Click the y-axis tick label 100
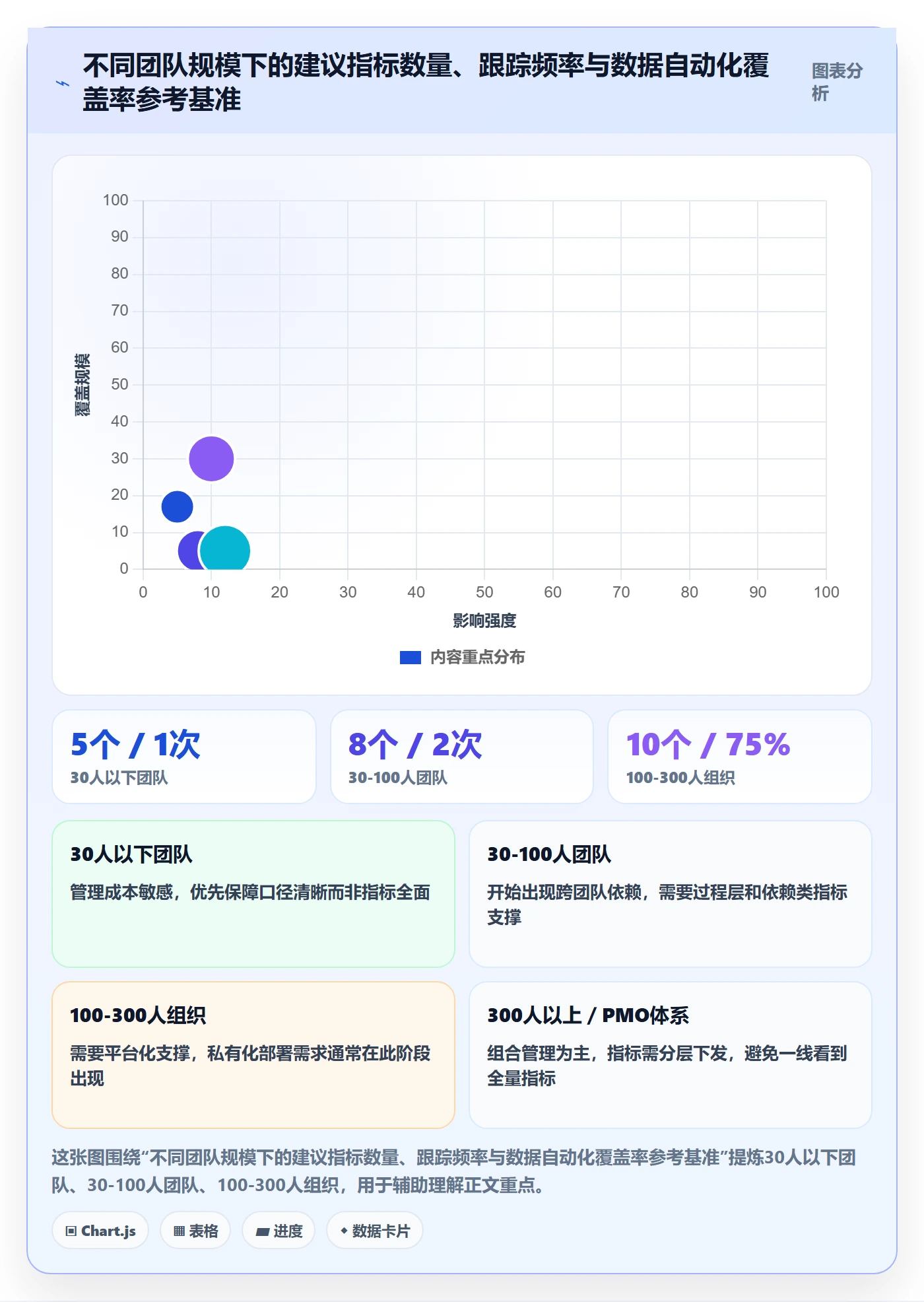Viewport: 924px width, 1302px height. click(x=115, y=200)
